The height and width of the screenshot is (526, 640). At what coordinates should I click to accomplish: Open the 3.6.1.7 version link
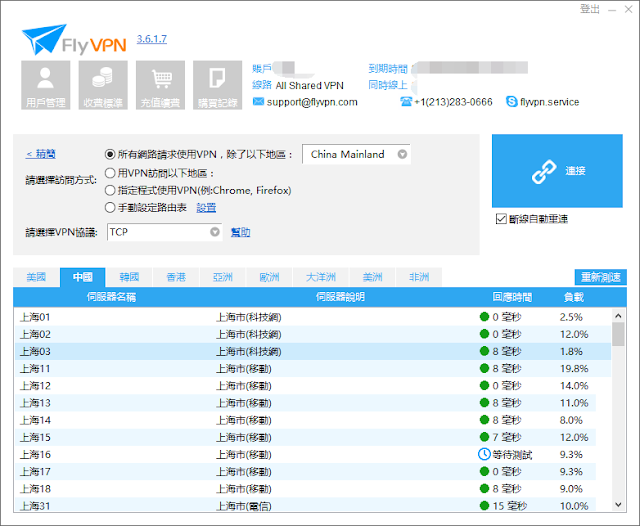click(x=151, y=39)
